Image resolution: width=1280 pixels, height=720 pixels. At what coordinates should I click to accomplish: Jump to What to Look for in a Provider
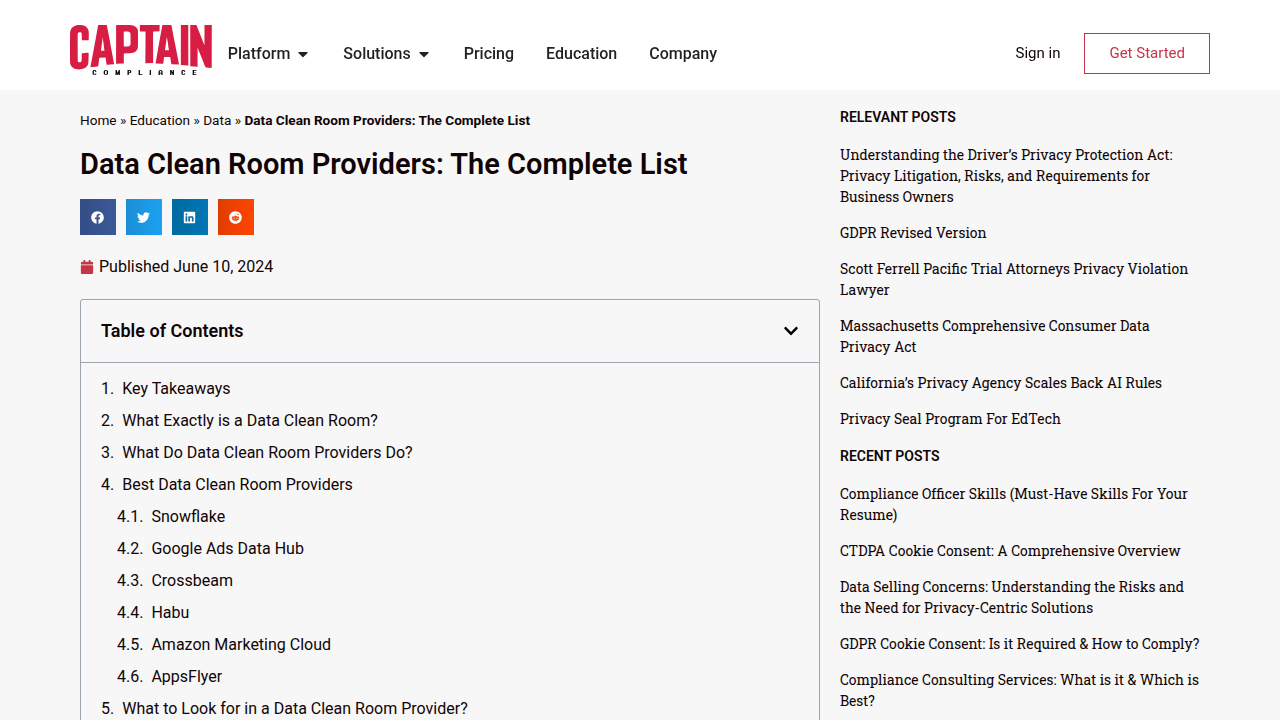[295, 708]
